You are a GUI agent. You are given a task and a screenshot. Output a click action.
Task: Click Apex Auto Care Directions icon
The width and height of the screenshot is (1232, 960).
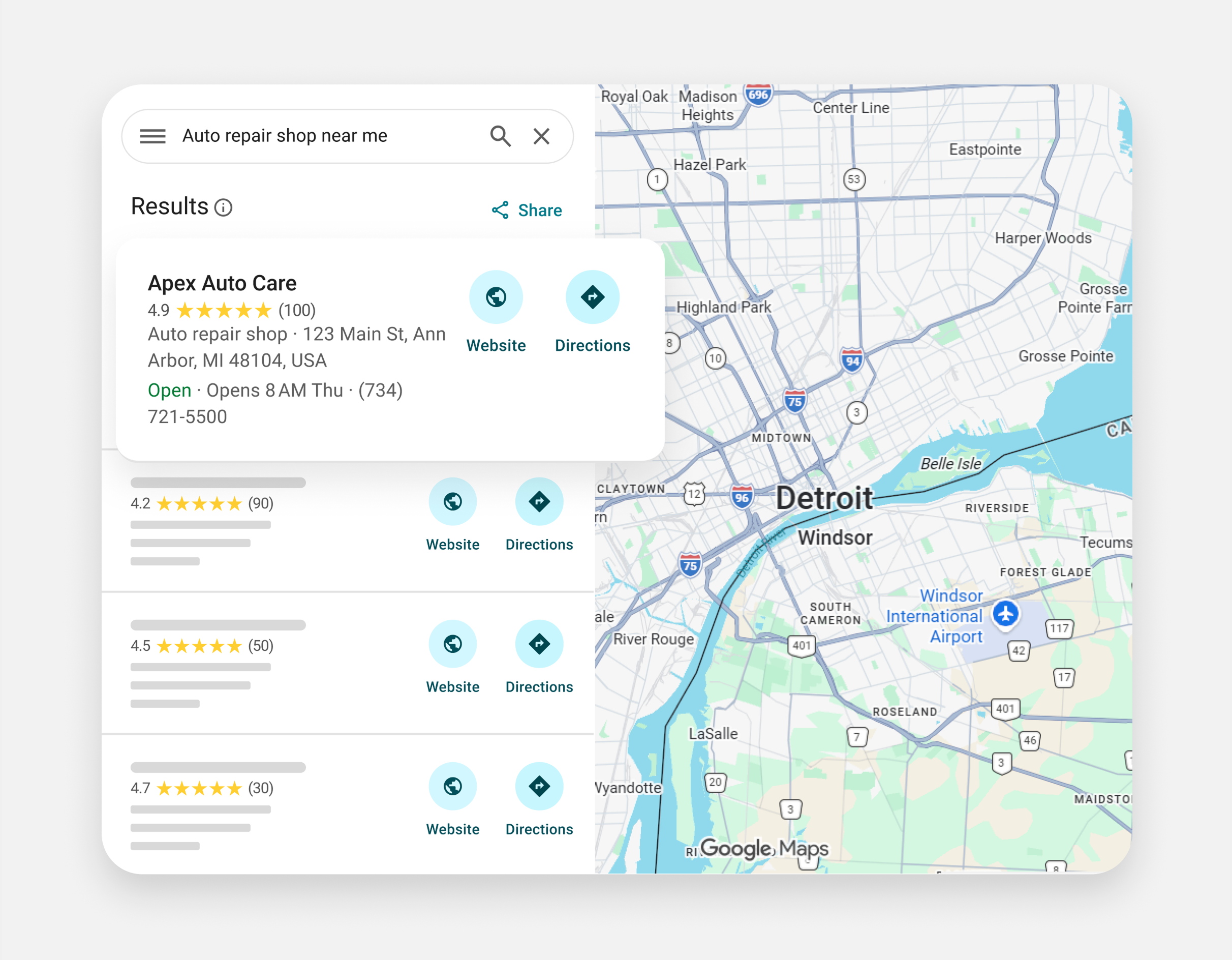click(592, 297)
